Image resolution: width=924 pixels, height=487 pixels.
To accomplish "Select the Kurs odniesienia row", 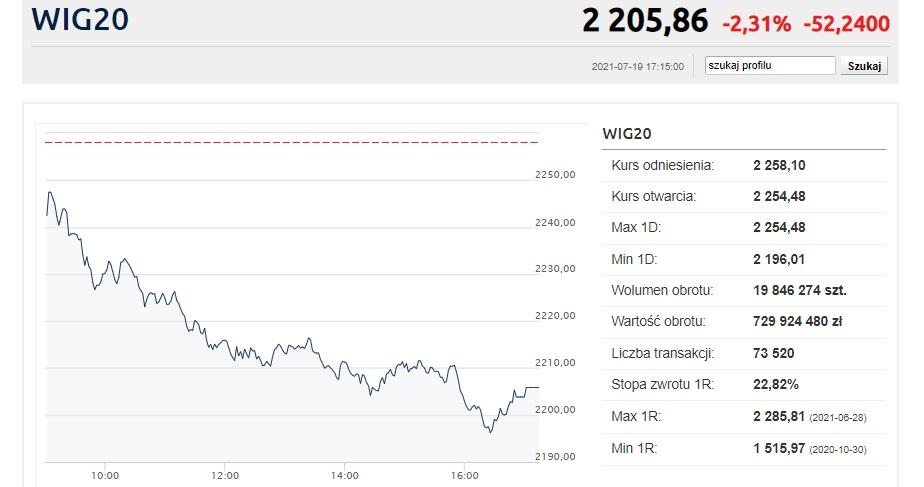I will point(743,164).
